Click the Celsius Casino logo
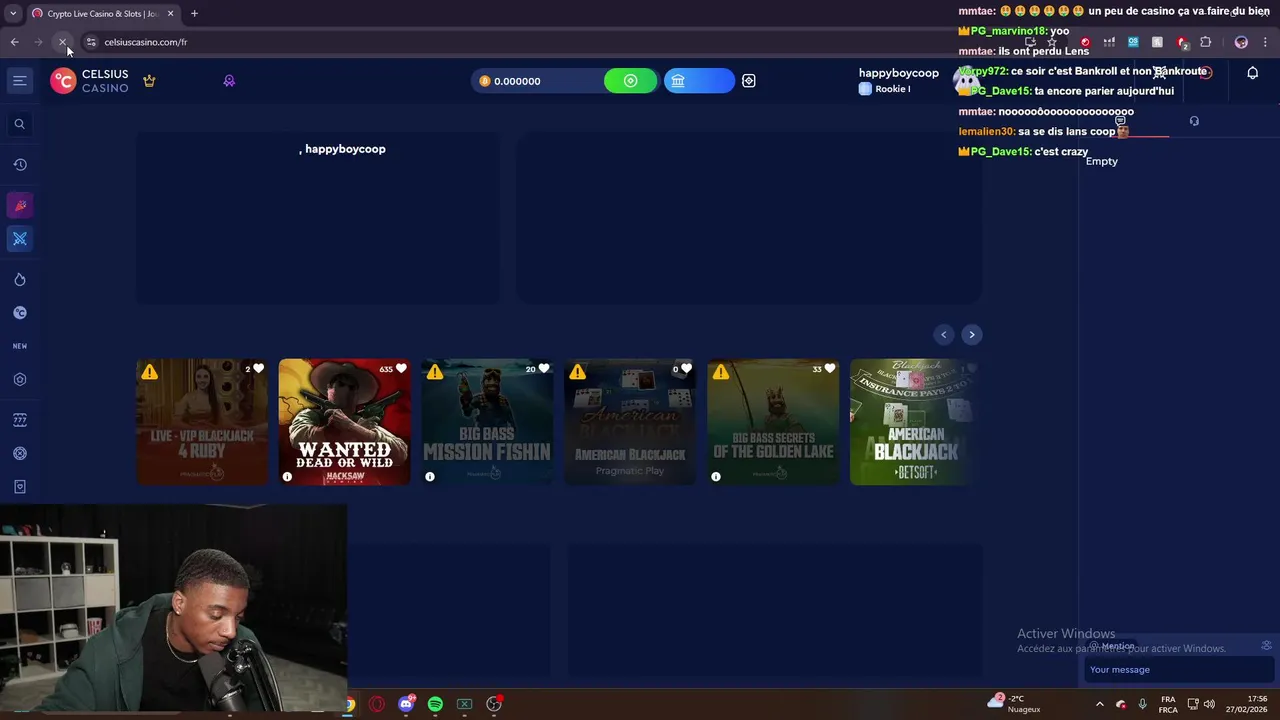 pos(90,81)
